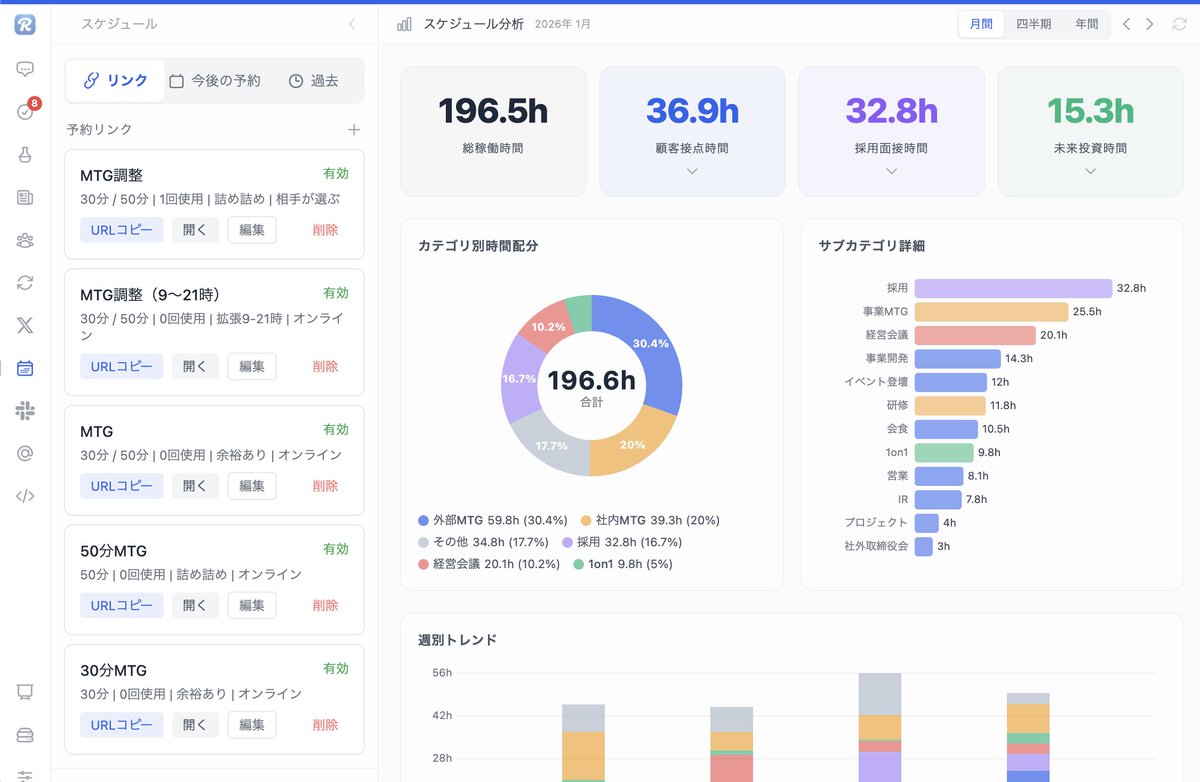Switch to the 今後の予約 tab
1200x782 pixels.
click(214, 81)
